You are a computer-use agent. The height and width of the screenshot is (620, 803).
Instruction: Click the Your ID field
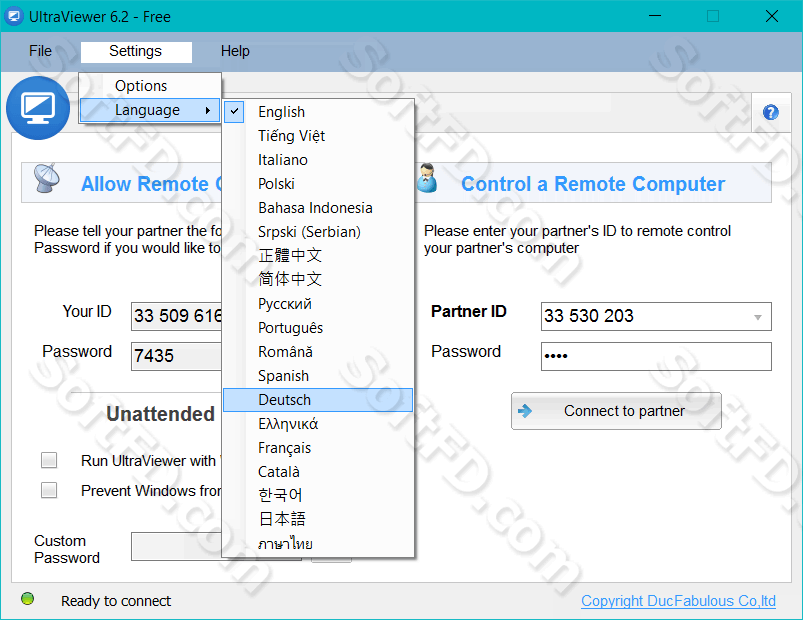(177, 316)
